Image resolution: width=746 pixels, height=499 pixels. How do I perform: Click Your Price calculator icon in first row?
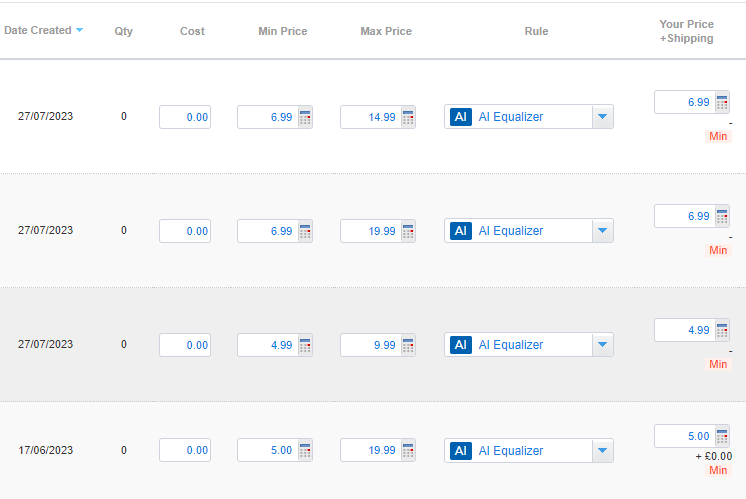pos(722,102)
